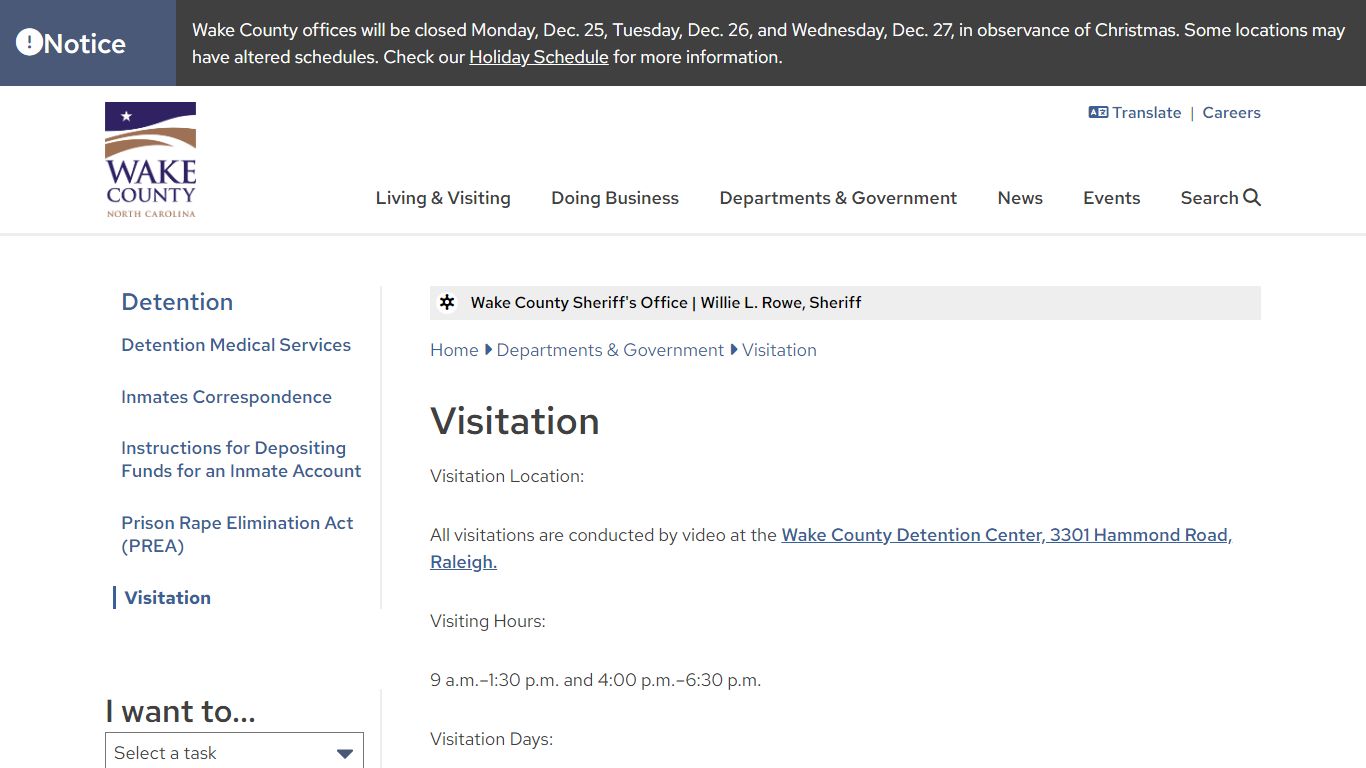Expand the Select a task dropdown
Viewport: 1366px width, 768px height.
234,752
